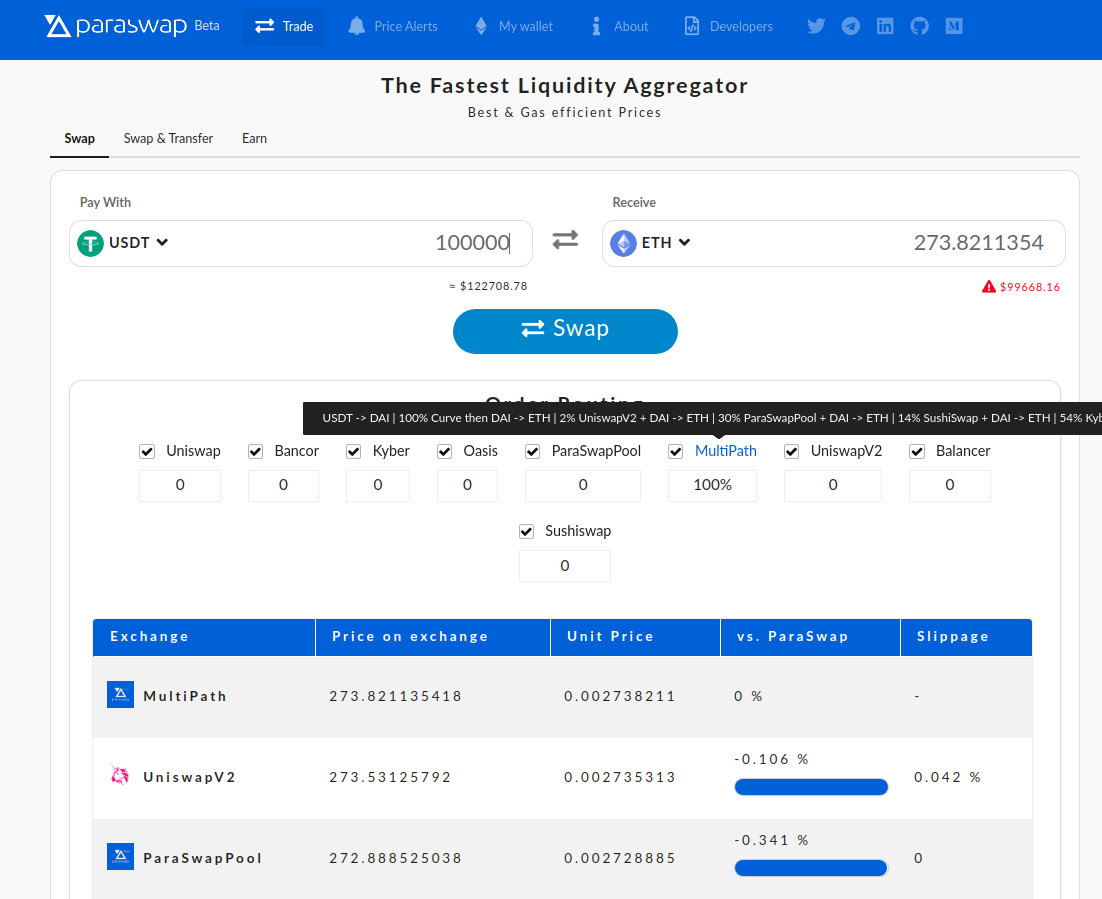Click the Uniswap percentage field
1102x899 pixels.
(180, 486)
